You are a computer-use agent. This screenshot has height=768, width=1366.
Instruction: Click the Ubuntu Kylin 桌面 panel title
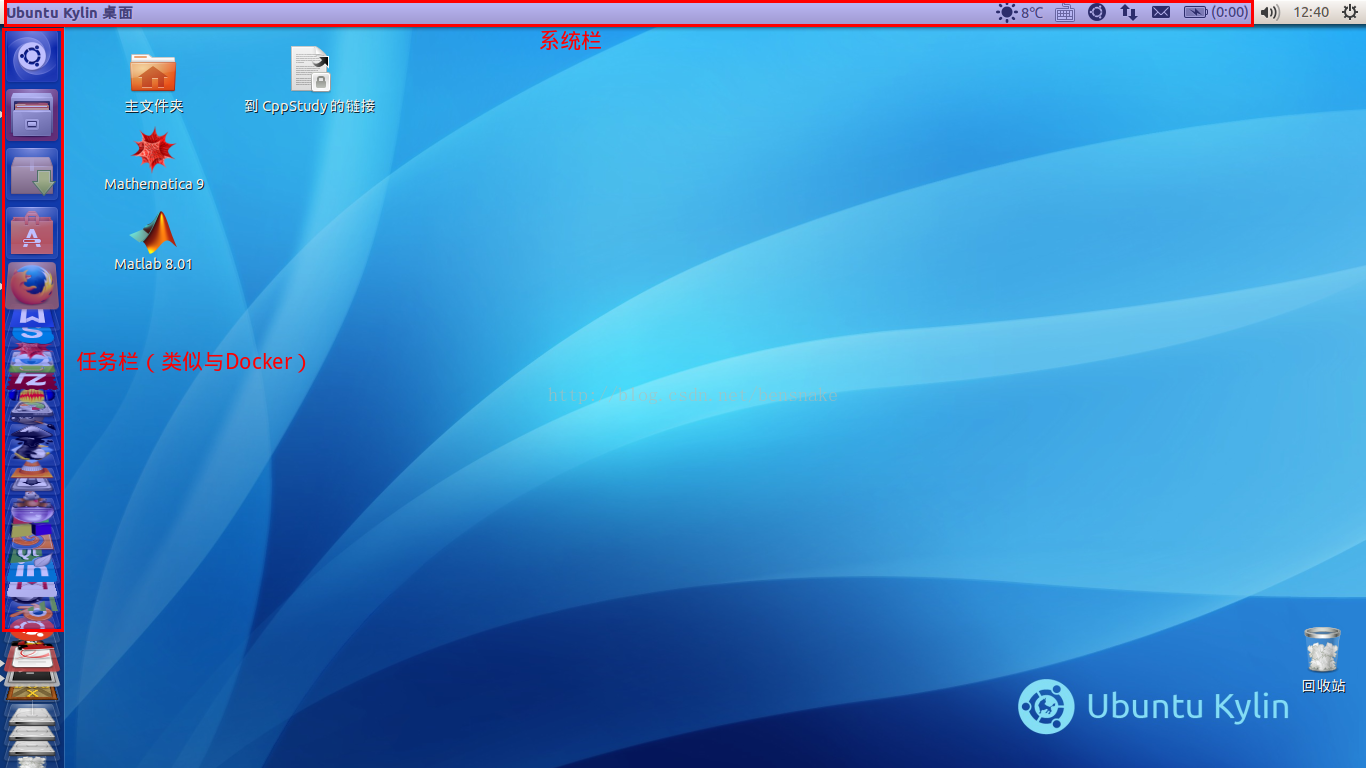click(69, 13)
